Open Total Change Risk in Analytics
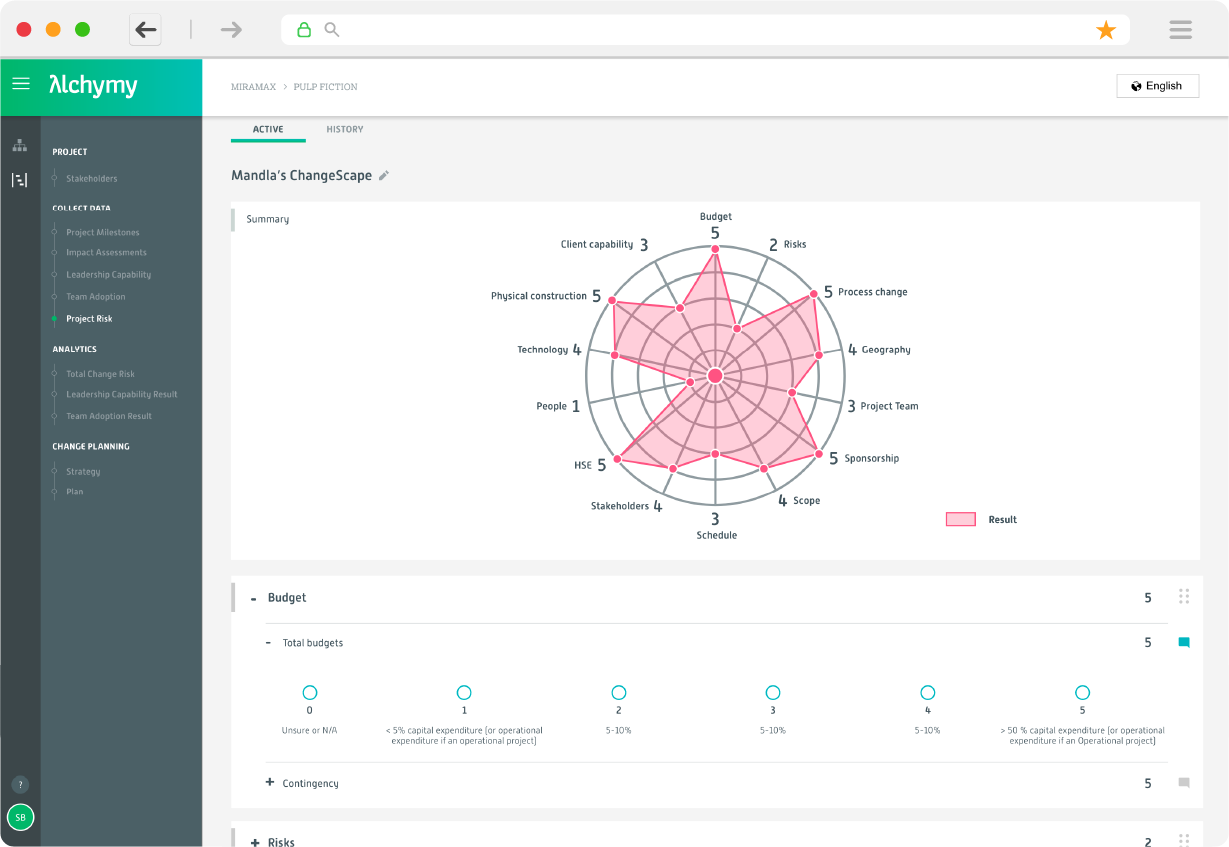1229x847 pixels. (x=100, y=374)
